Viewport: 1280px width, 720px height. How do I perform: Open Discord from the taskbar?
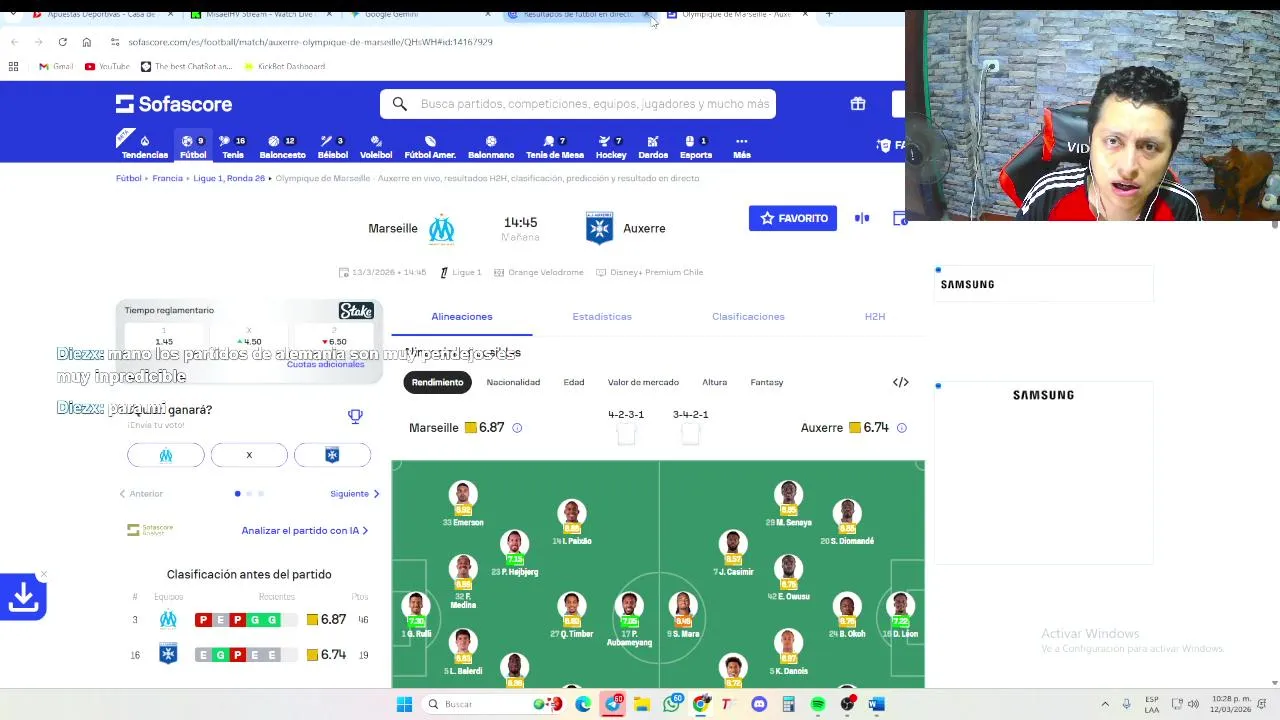[759, 704]
